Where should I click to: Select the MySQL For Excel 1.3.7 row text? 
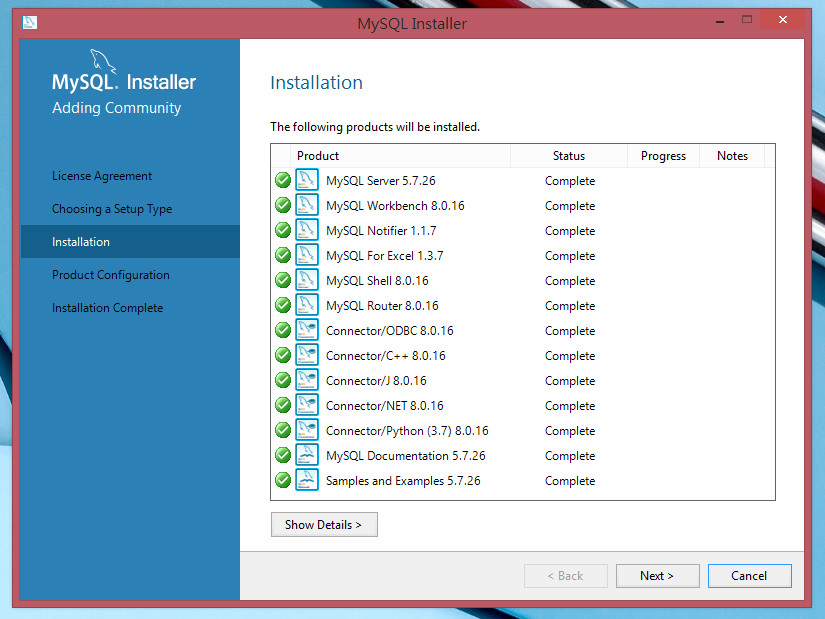click(385, 256)
